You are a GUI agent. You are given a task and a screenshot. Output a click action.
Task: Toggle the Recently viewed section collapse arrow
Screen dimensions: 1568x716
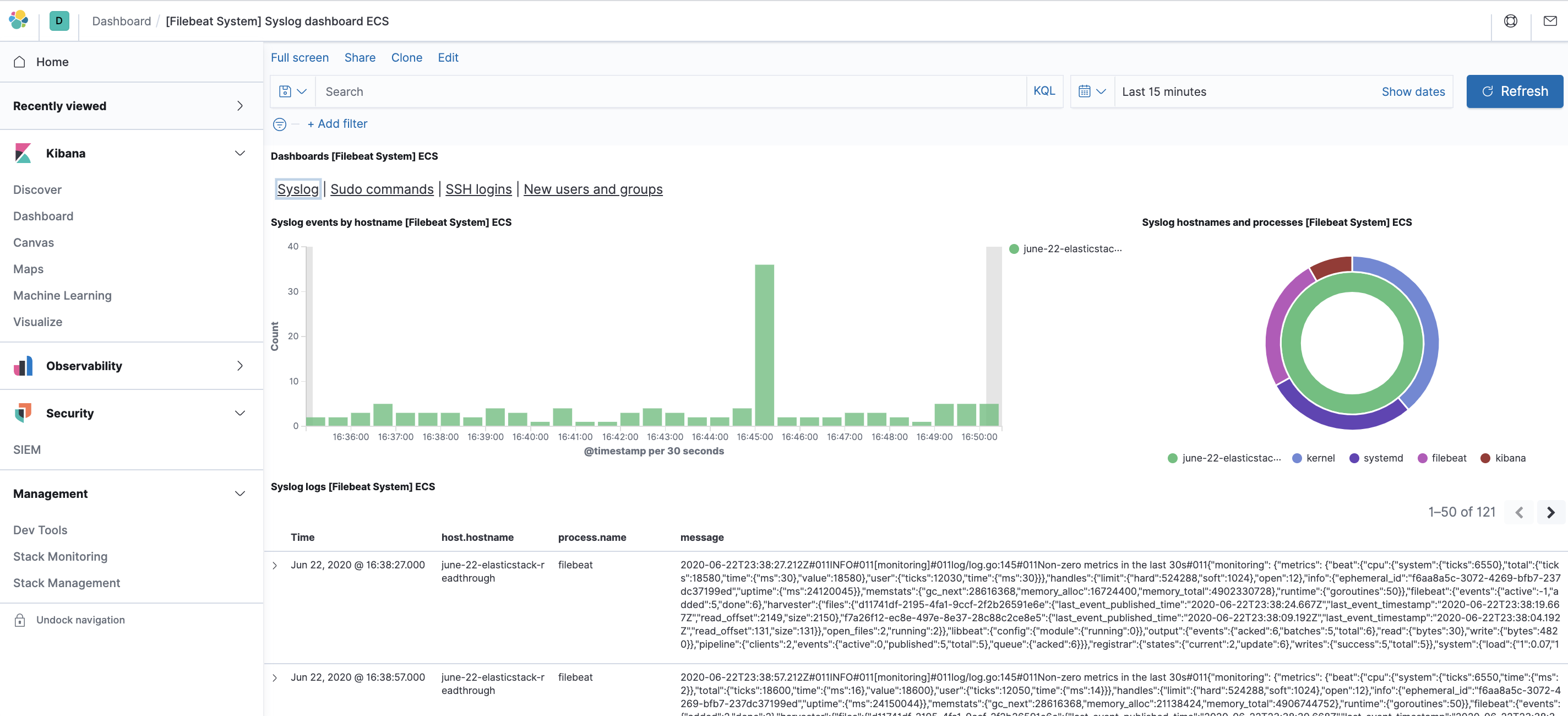coord(239,105)
